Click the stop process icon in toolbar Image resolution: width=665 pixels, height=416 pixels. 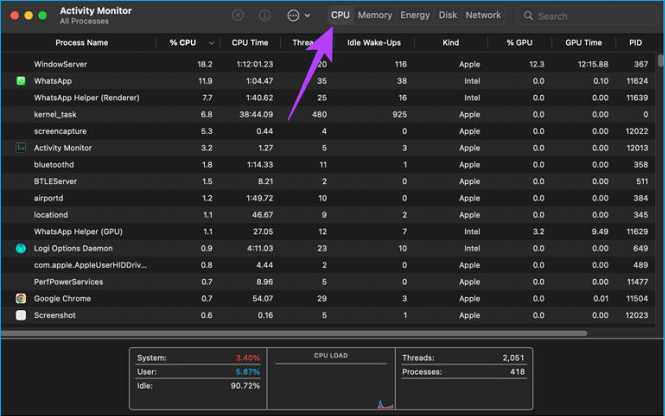coord(237,16)
